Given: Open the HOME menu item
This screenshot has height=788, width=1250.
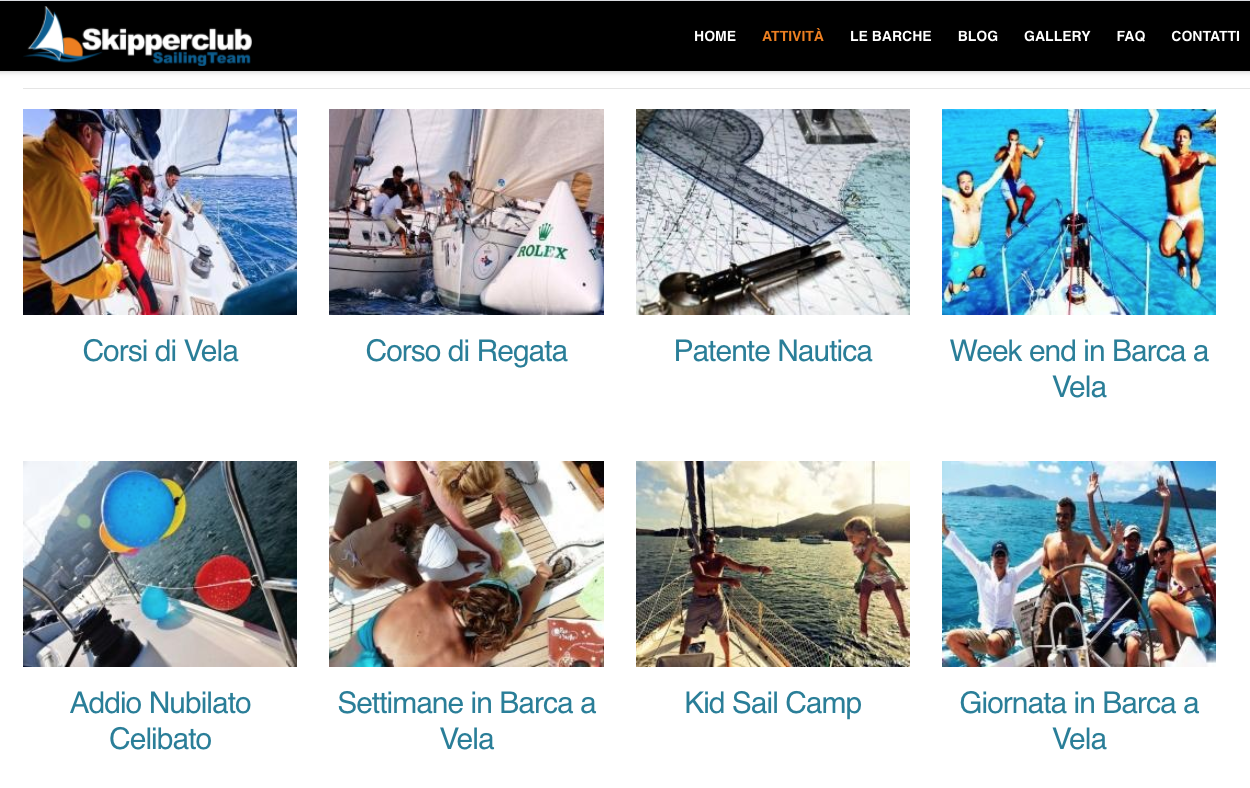Looking at the screenshot, I should (x=715, y=36).
